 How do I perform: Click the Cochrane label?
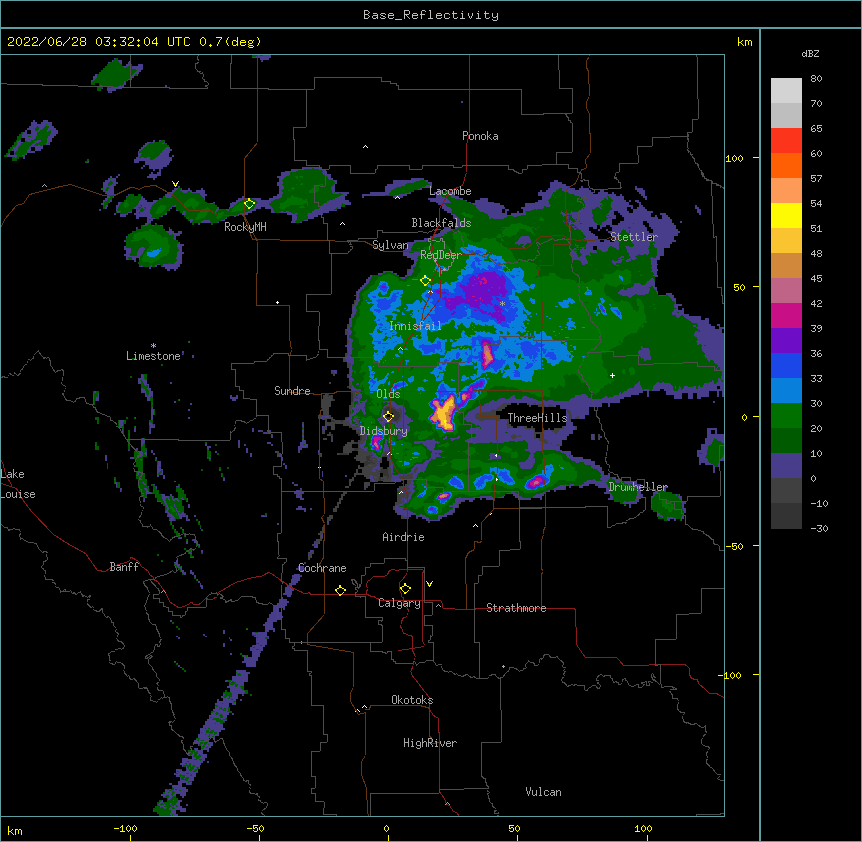tap(322, 568)
